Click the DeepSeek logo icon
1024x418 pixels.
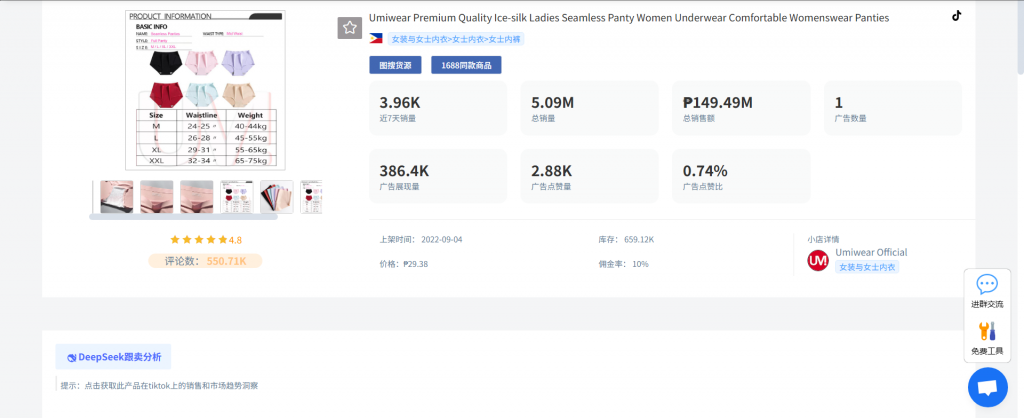coord(72,357)
